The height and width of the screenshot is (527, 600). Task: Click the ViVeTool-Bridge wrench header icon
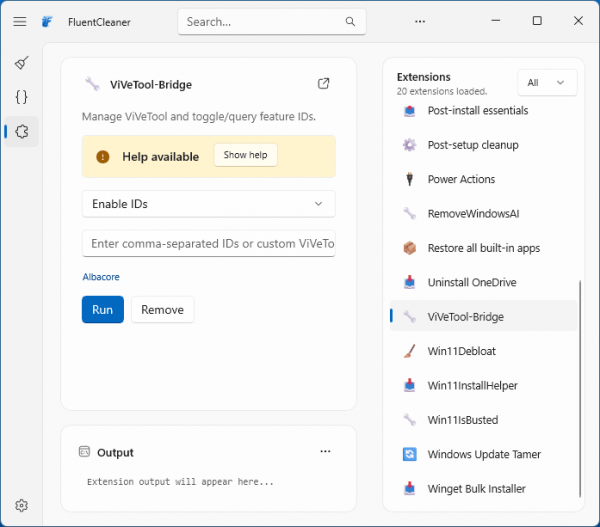click(92, 84)
